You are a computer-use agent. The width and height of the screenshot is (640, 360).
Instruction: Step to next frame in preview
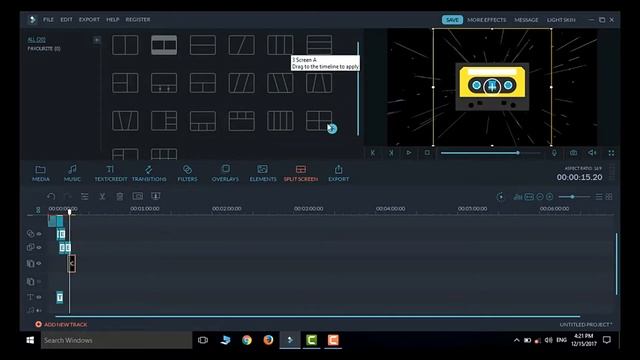[x=391, y=153]
